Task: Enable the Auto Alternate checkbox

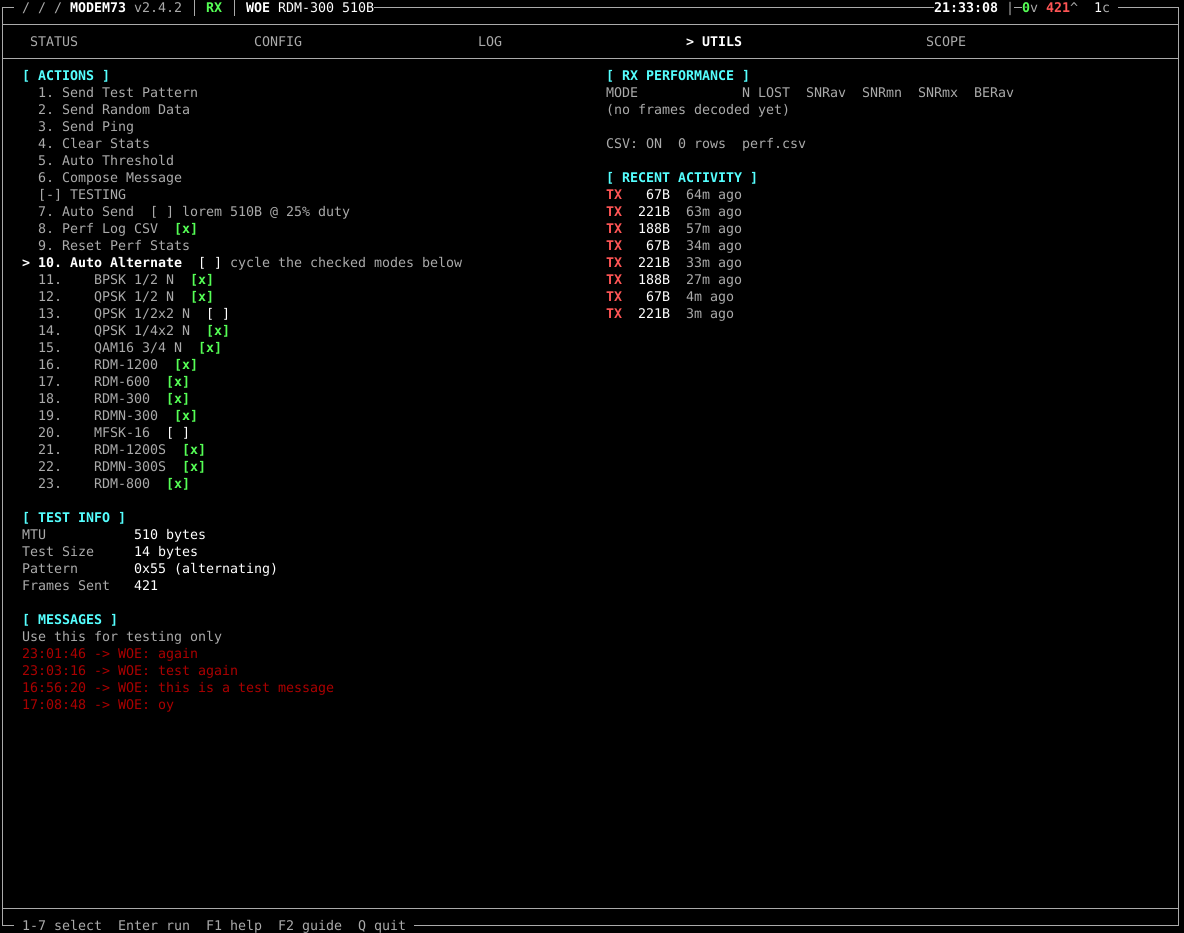Action: point(210,263)
